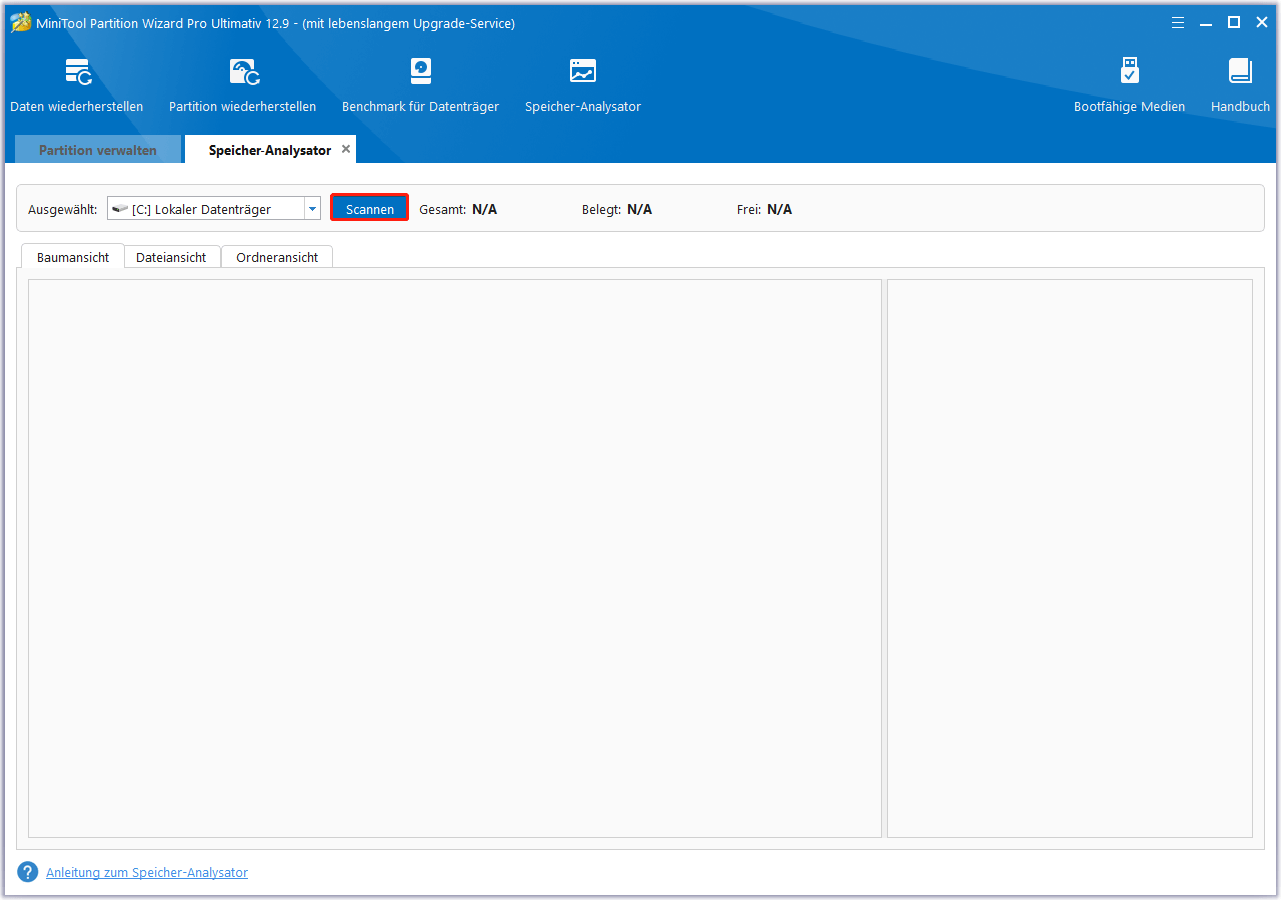Click the Scannen button
Viewport: 1281px width, 900px height.
(370, 208)
